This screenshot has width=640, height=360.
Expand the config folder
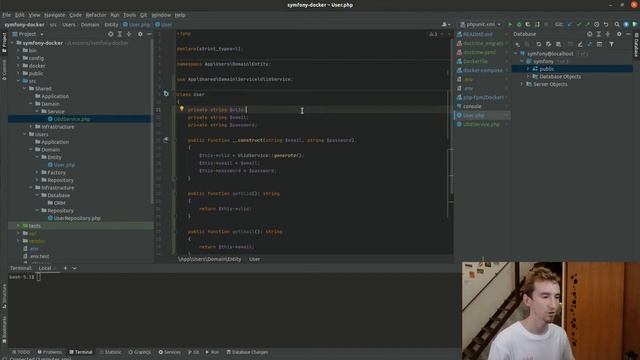(18, 58)
